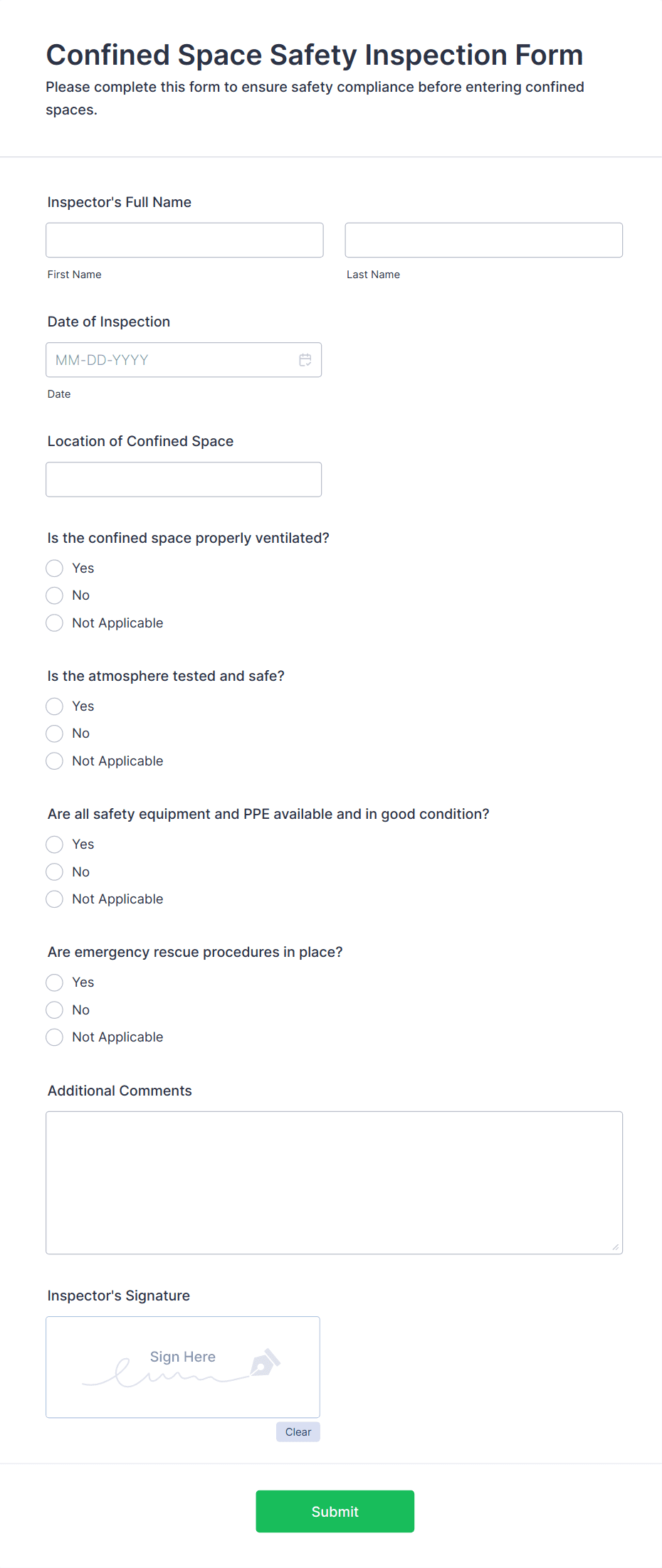Open the date picker calendar icon
The image size is (662, 1568).
click(x=305, y=360)
